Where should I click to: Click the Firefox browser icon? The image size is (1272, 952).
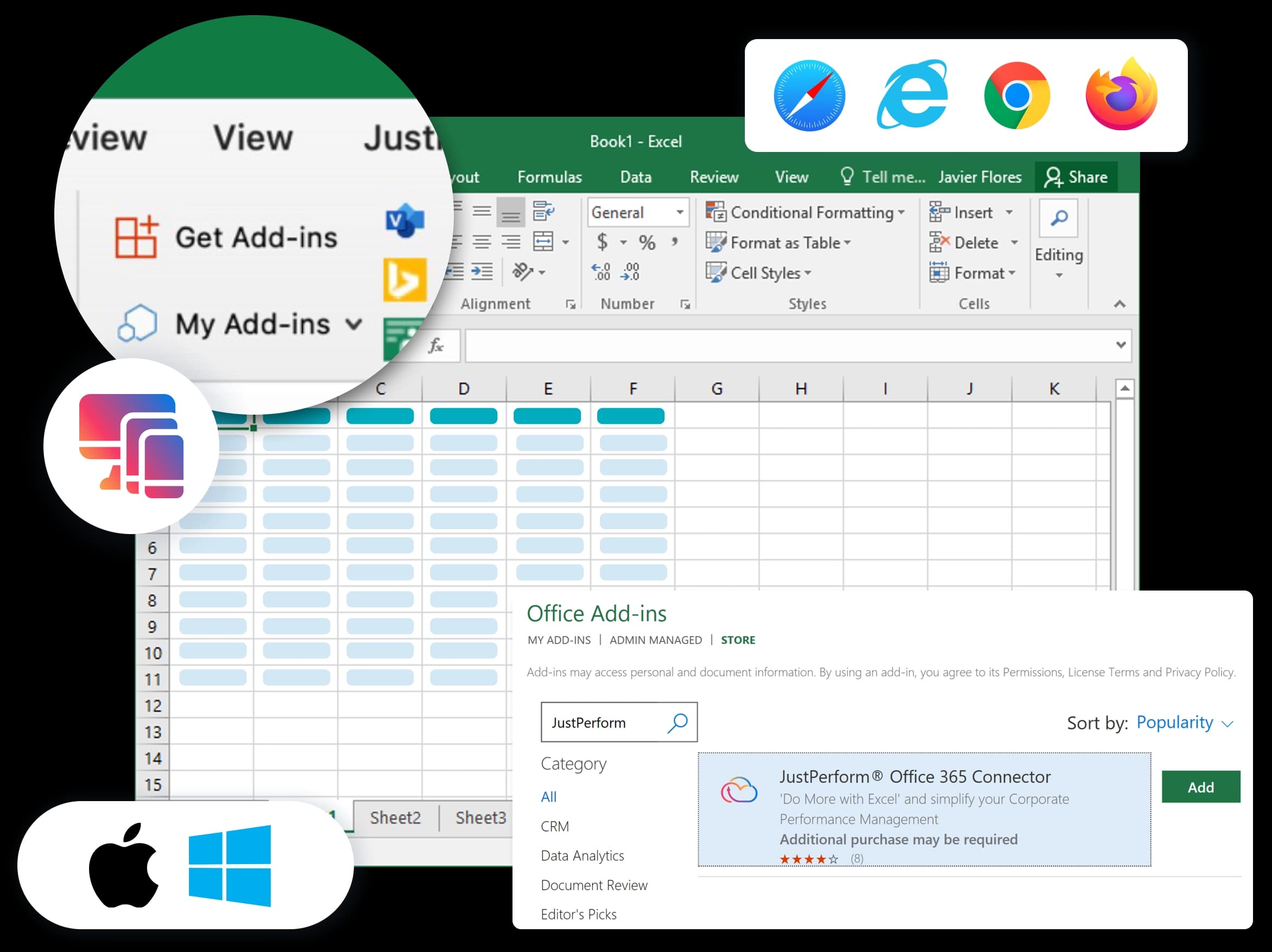[1121, 96]
